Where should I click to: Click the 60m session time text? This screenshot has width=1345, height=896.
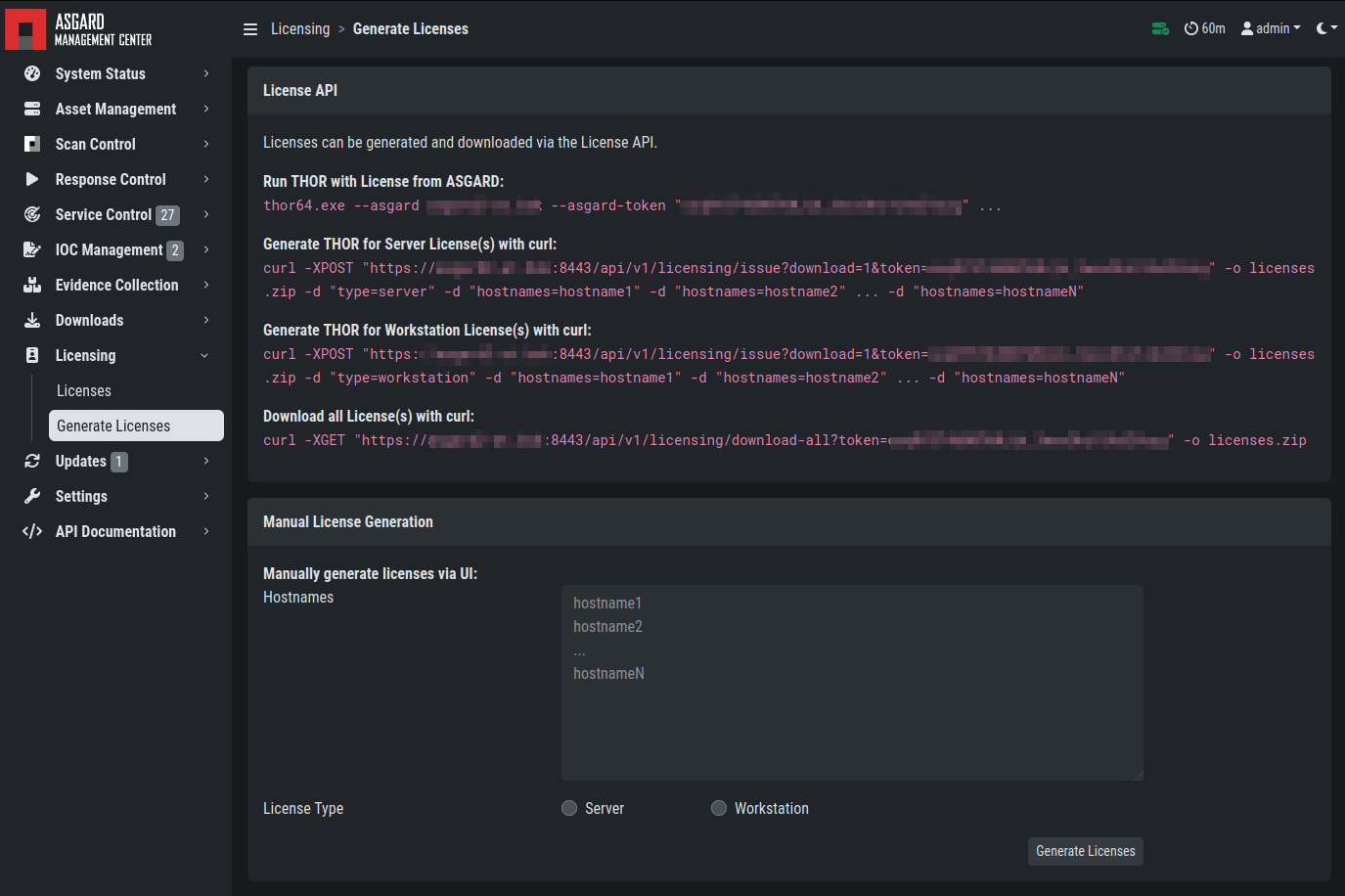point(1214,28)
